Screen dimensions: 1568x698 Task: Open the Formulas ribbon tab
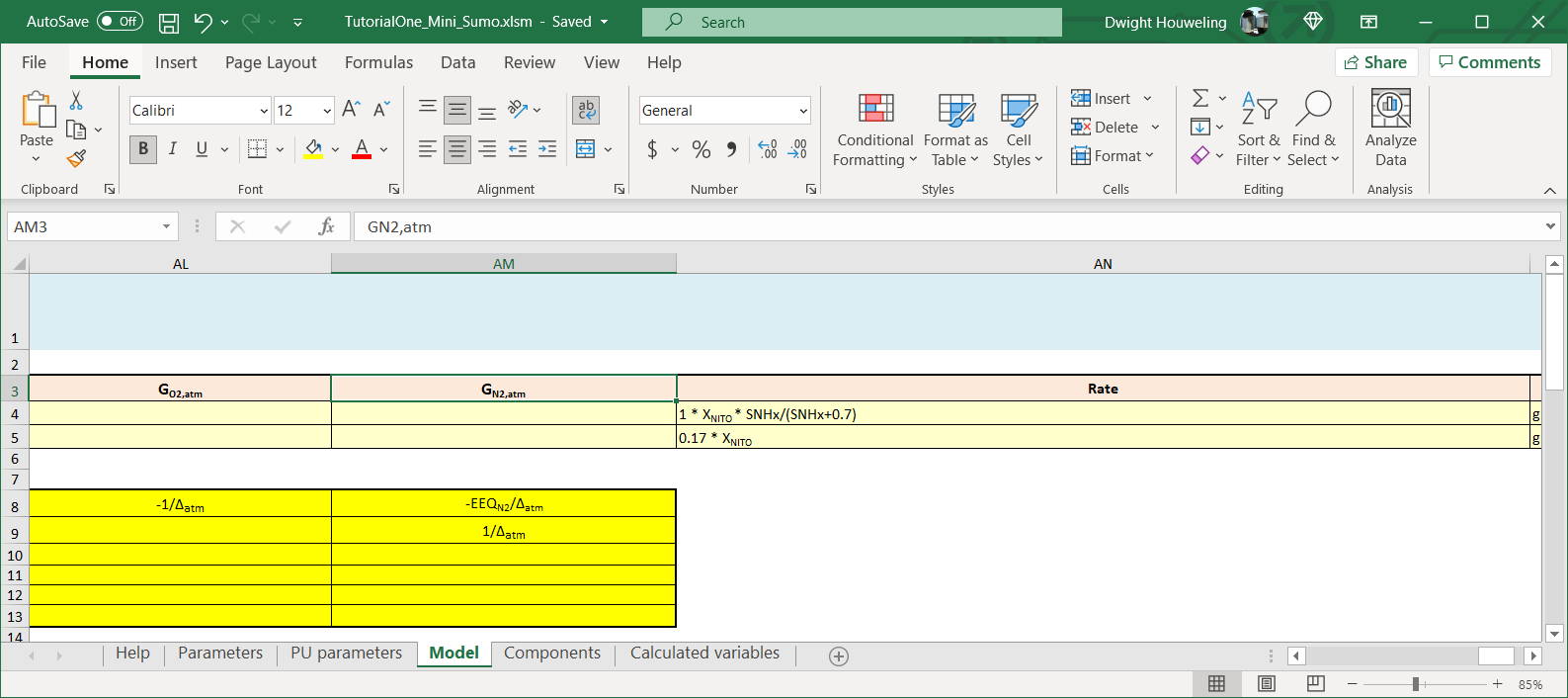(x=378, y=62)
